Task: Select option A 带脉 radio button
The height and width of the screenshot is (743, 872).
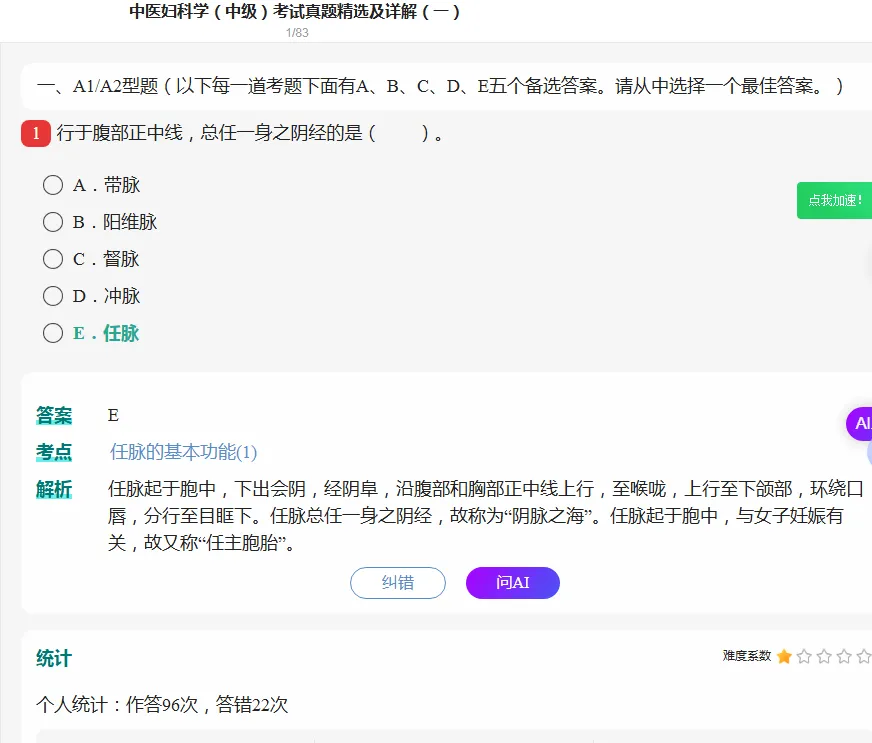Action: (x=53, y=185)
